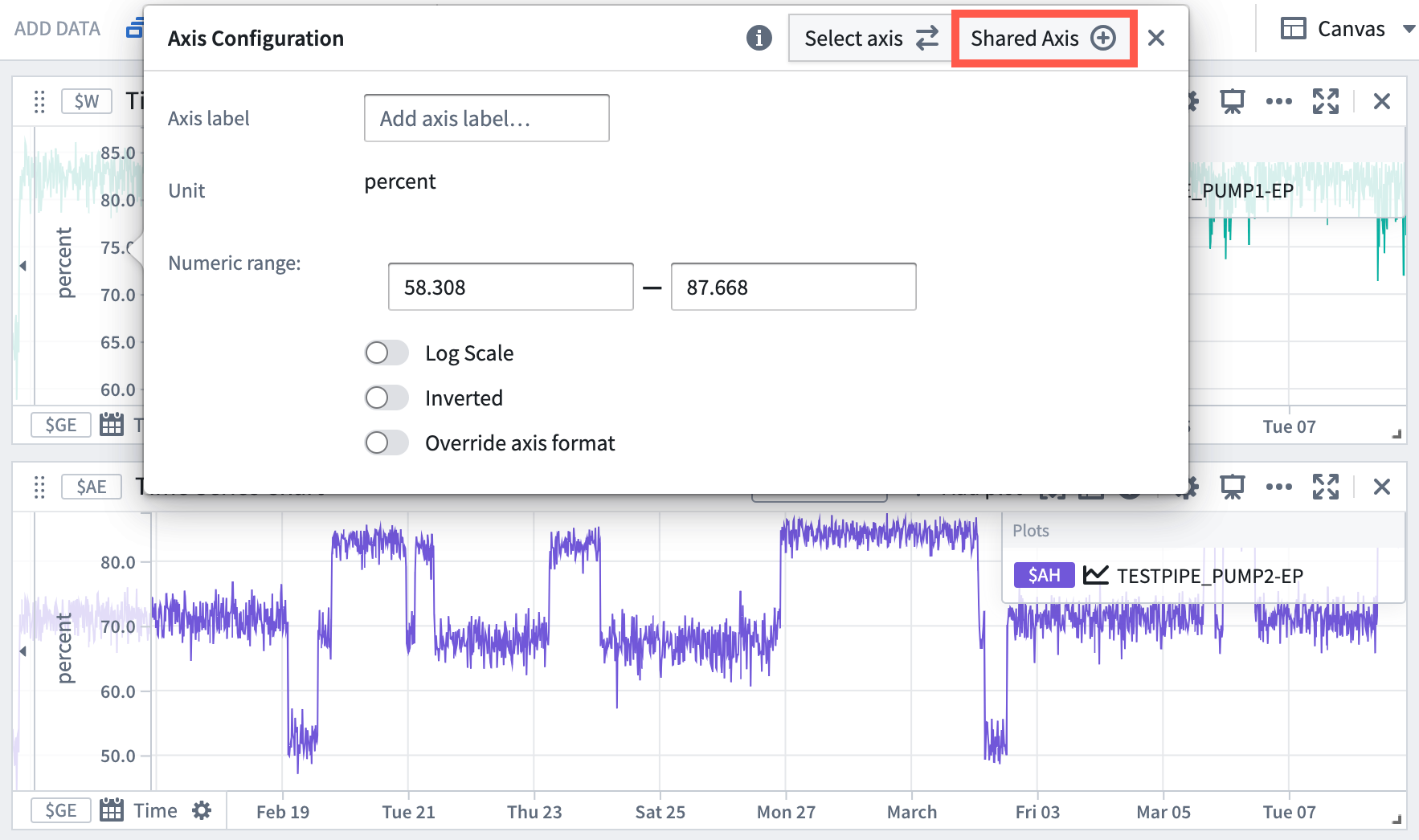The height and width of the screenshot is (840, 1419).
Task: Select the TESTPIPE_PUMP2-EP plot label
Action: click(1210, 576)
